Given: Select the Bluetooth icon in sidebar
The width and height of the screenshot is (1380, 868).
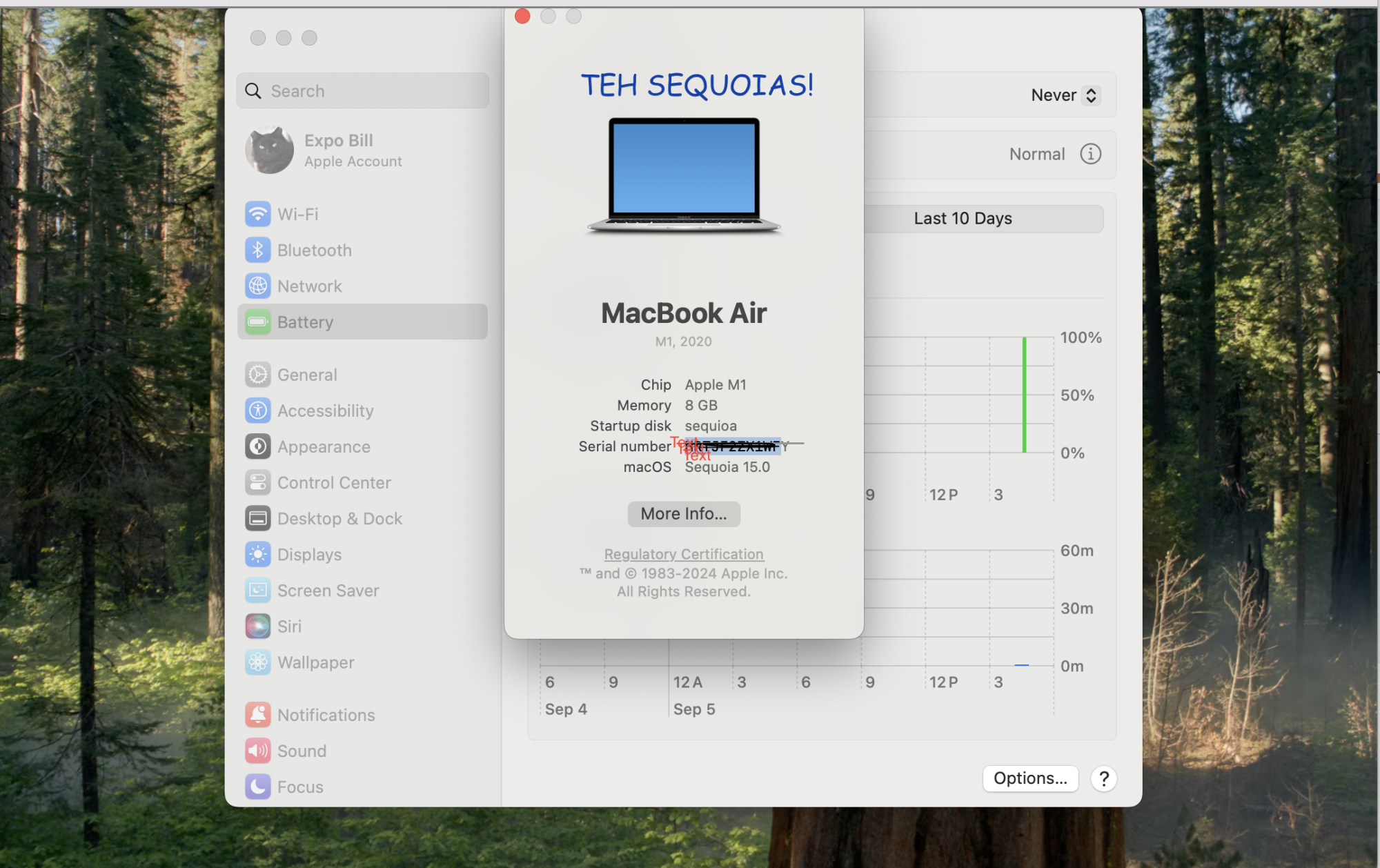Looking at the screenshot, I should point(257,250).
